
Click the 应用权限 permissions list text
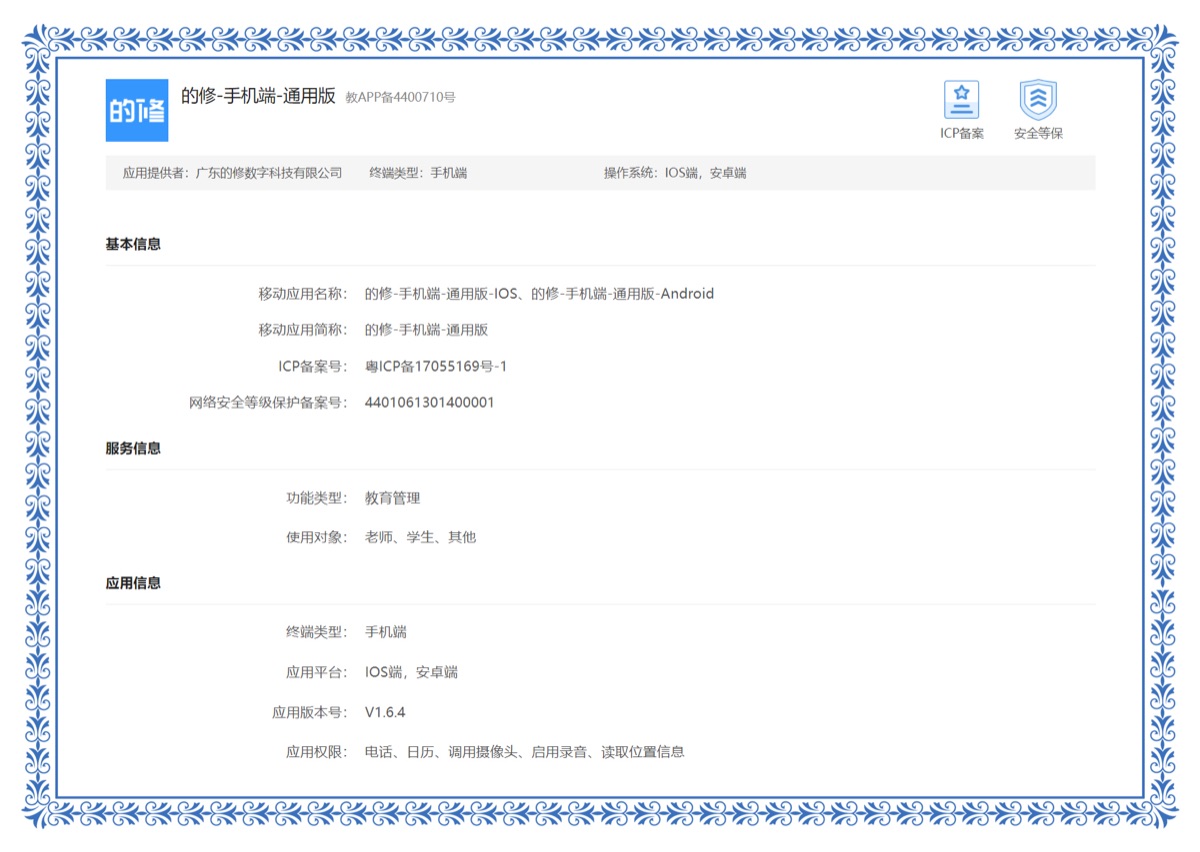tap(524, 752)
